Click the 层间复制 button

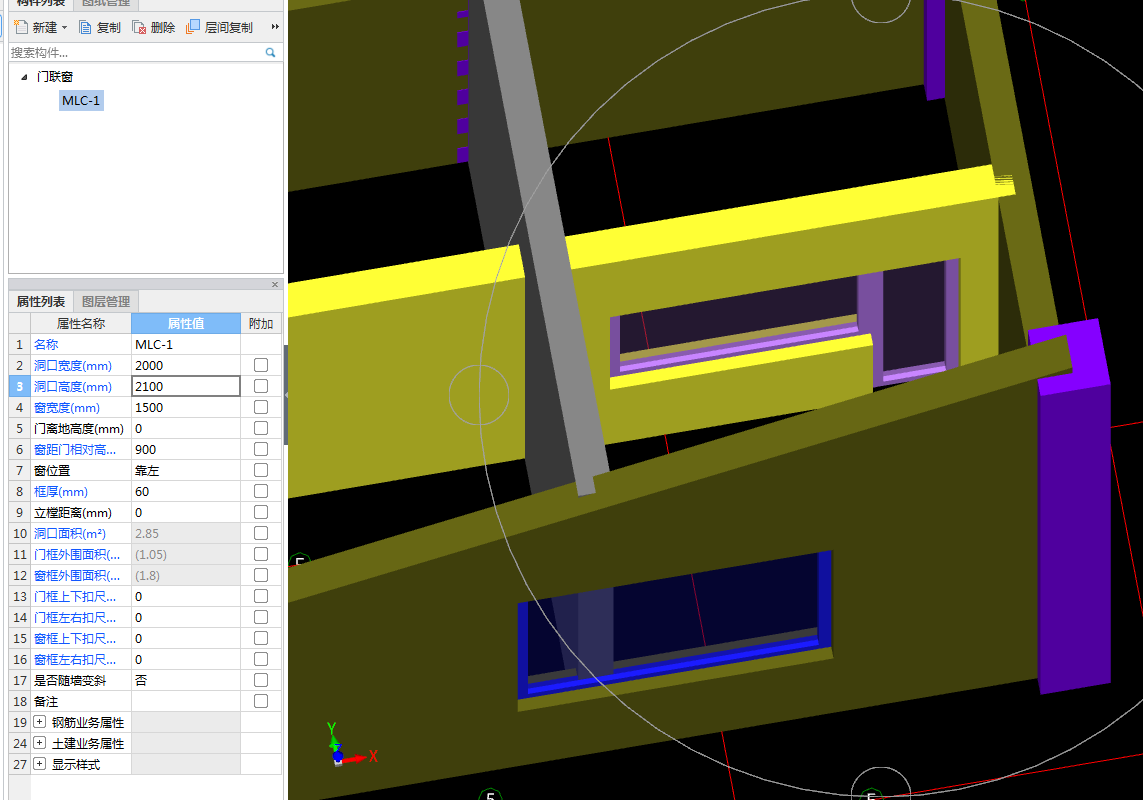pyautogui.click(x=219, y=28)
